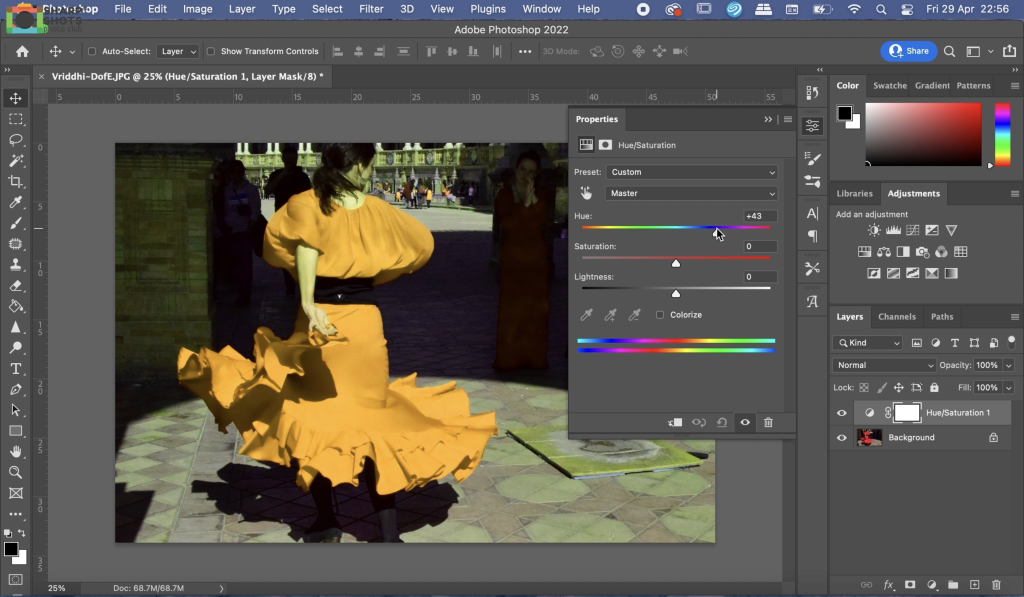
Task: Click the Share button
Action: coord(908,51)
